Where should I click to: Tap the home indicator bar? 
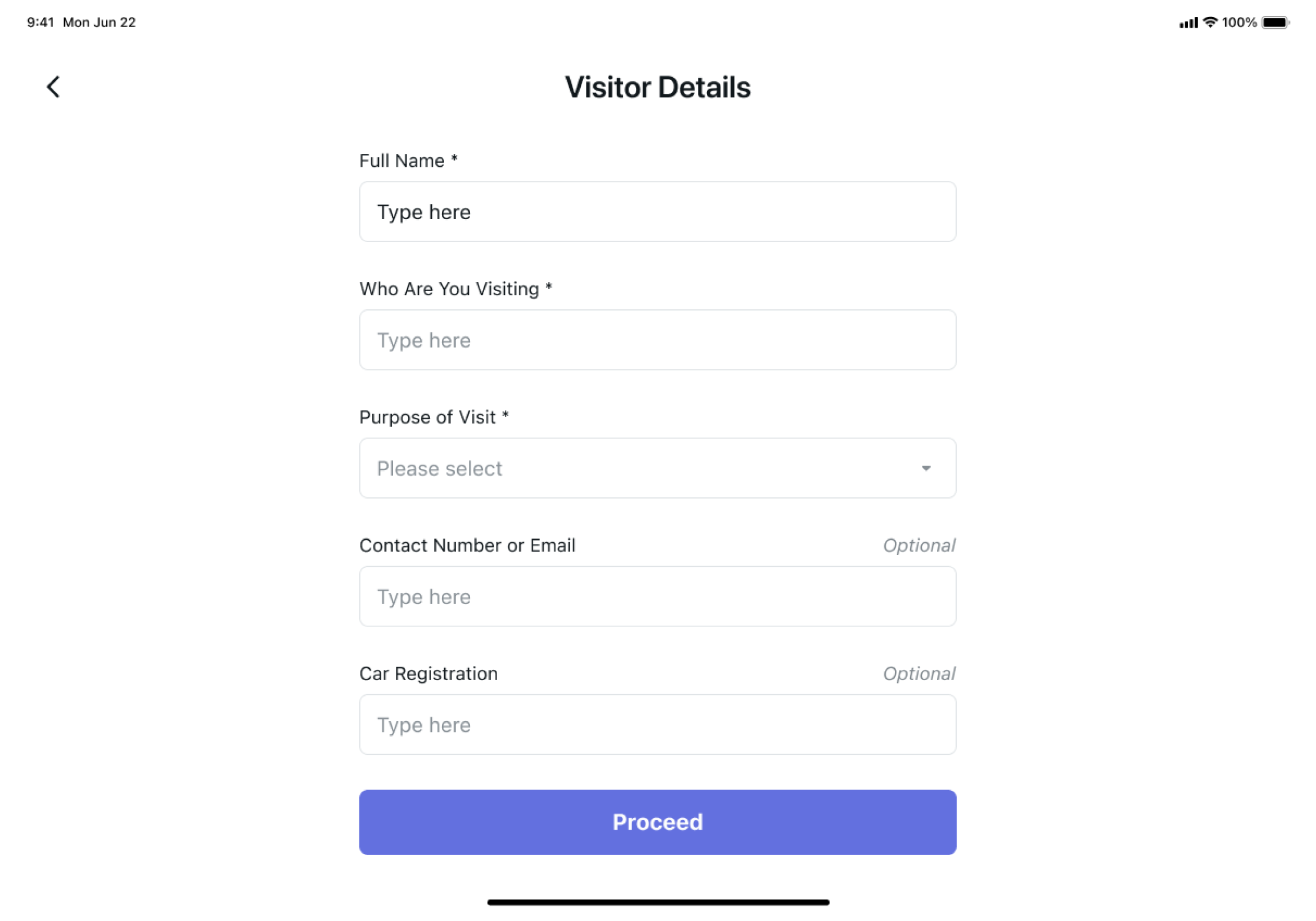658,902
